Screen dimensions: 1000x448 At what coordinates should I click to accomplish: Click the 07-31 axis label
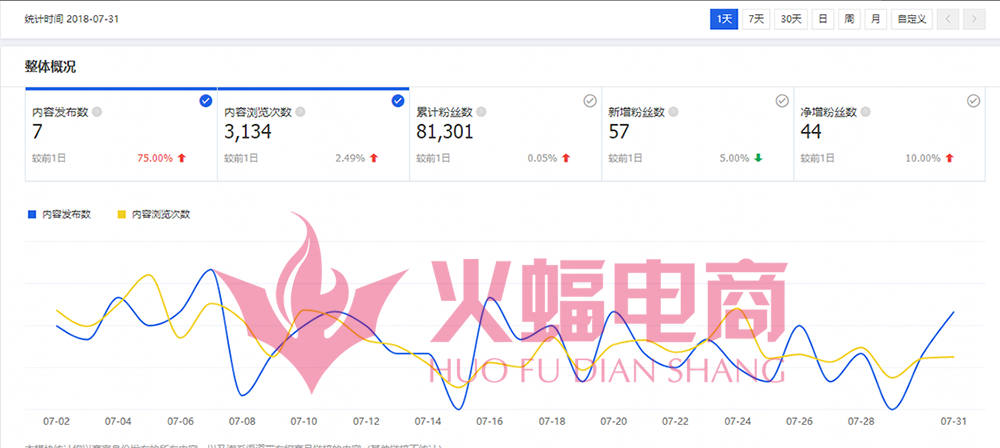click(x=954, y=422)
